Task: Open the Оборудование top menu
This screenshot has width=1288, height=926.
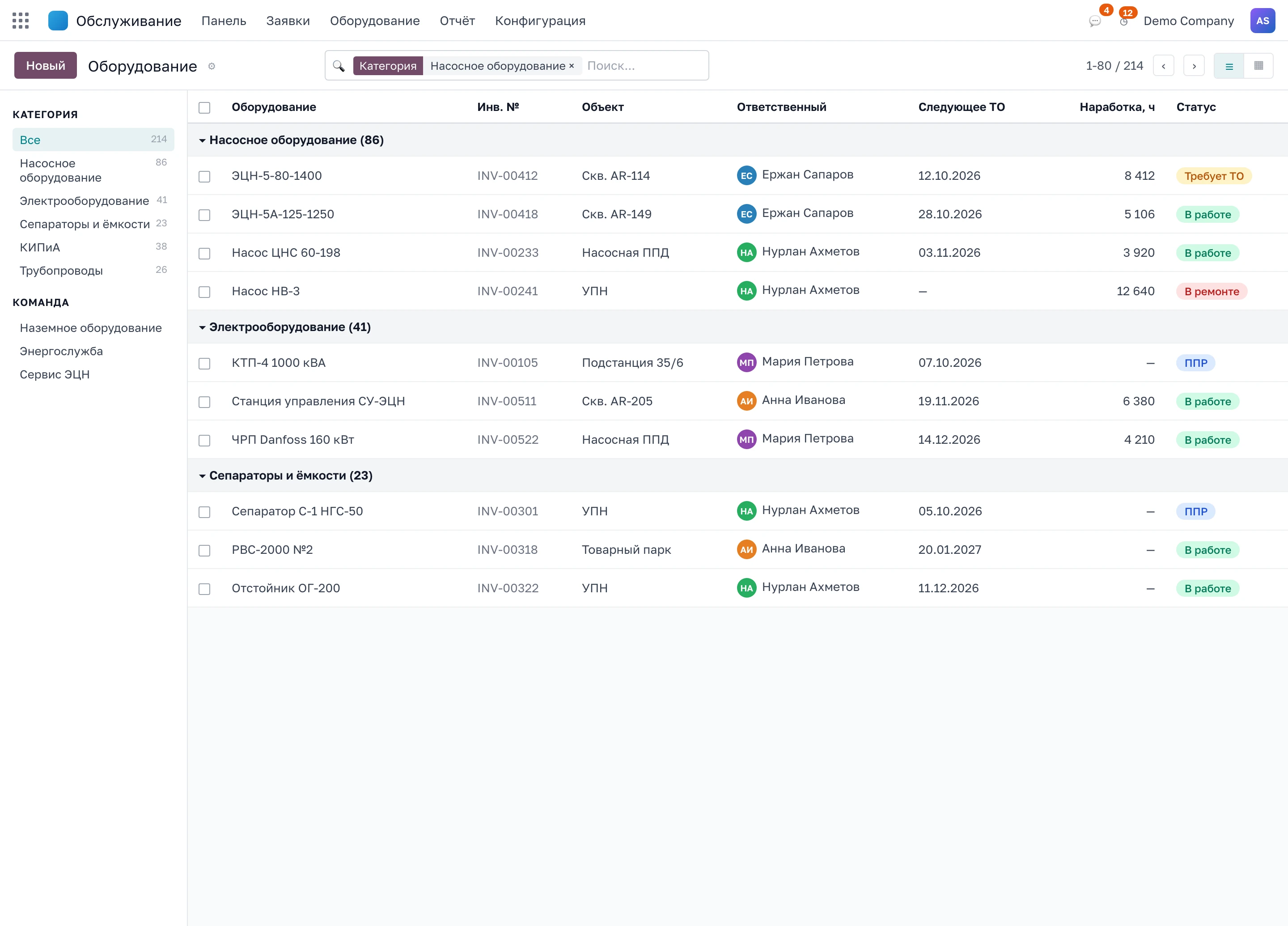Action: tap(375, 21)
